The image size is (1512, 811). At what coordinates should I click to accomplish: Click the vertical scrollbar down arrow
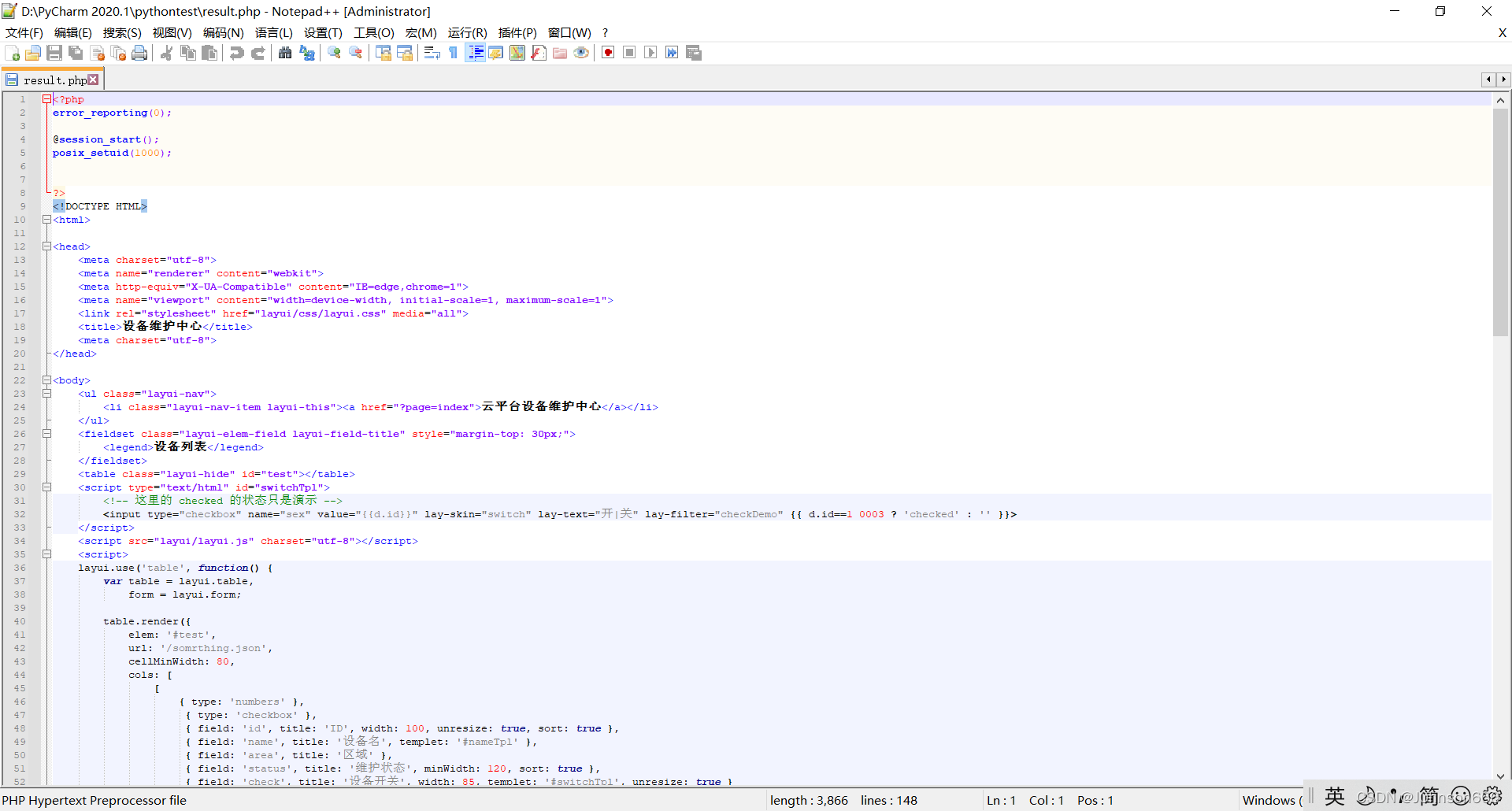(x=1500, y=776)
